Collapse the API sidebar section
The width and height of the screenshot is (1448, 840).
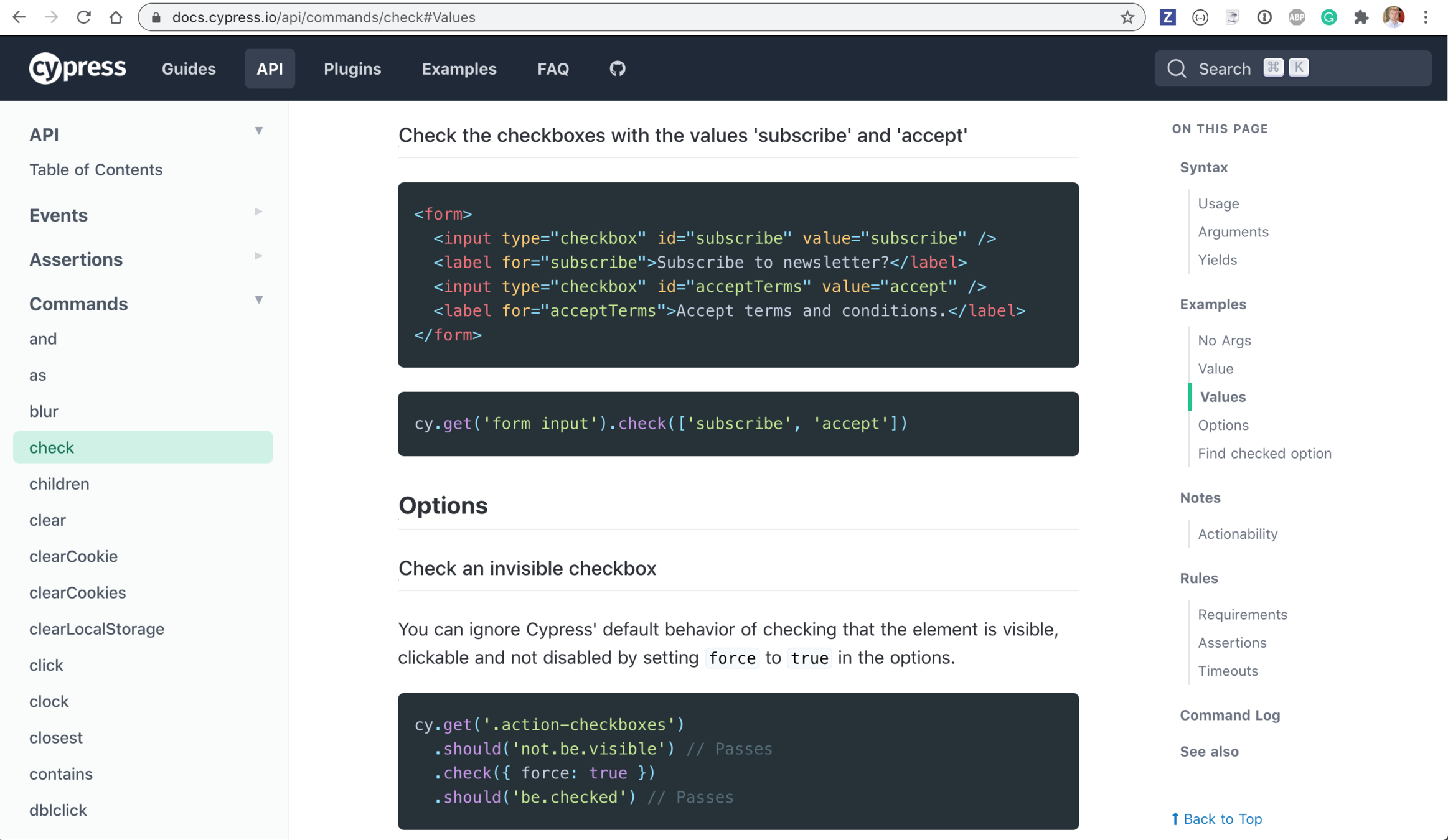tap(258, 131)
